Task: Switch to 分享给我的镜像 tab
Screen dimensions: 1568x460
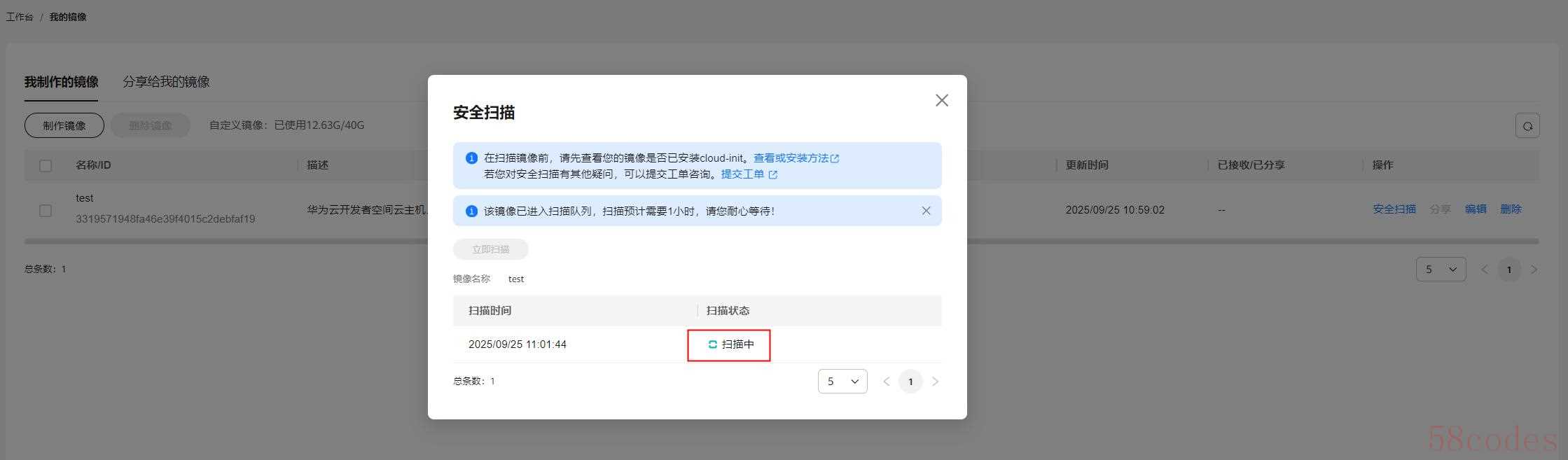Action: point(166,82)
